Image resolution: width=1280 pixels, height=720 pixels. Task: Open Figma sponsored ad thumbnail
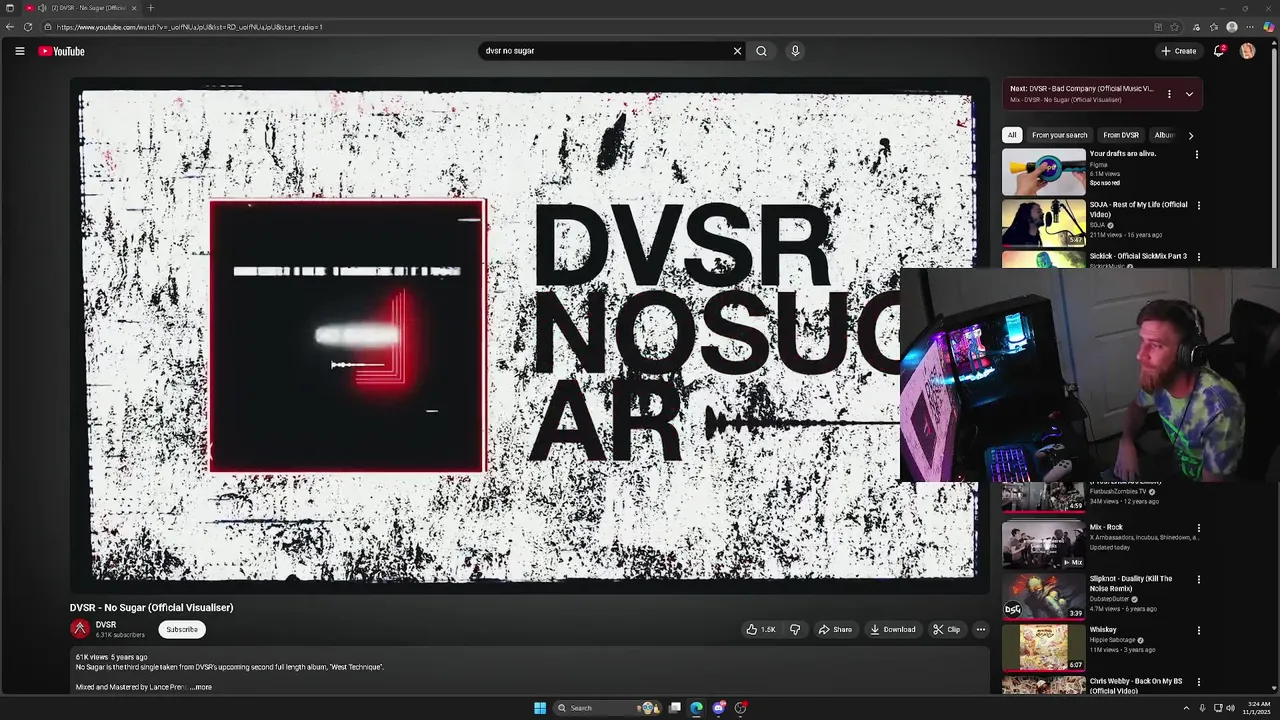point(1044,171)
